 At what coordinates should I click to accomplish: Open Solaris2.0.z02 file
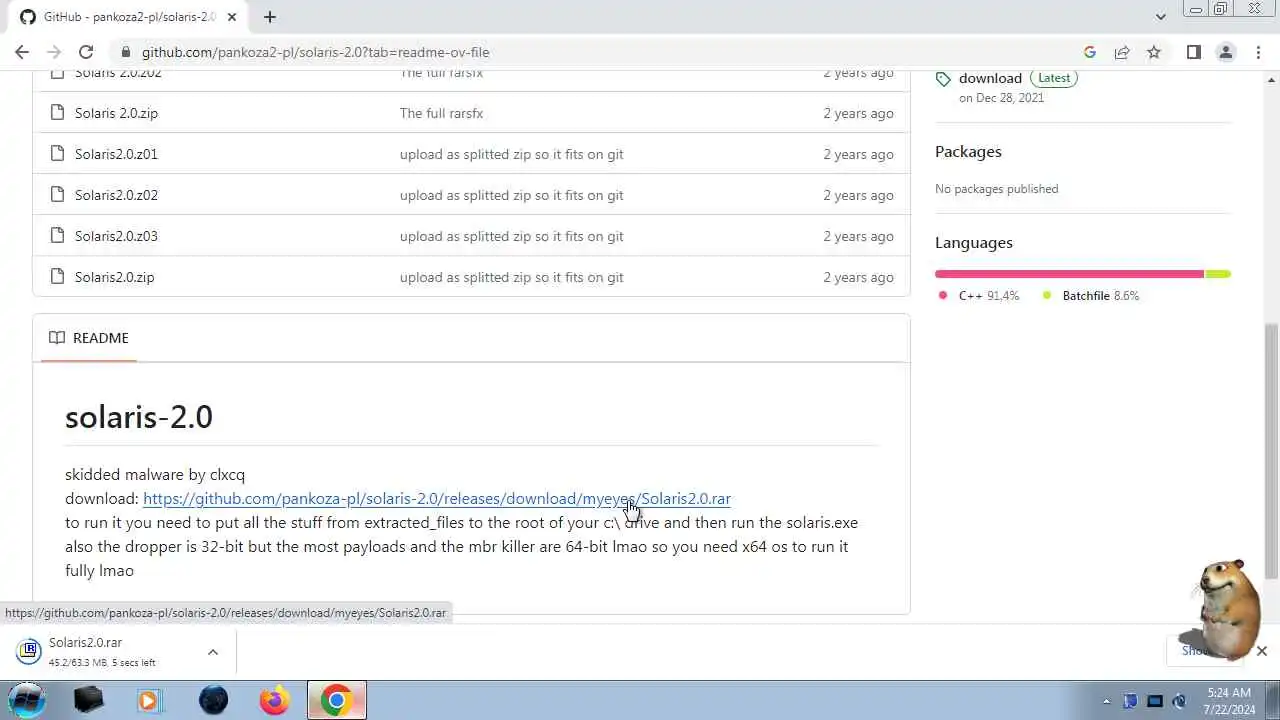[x=116, y=195]
